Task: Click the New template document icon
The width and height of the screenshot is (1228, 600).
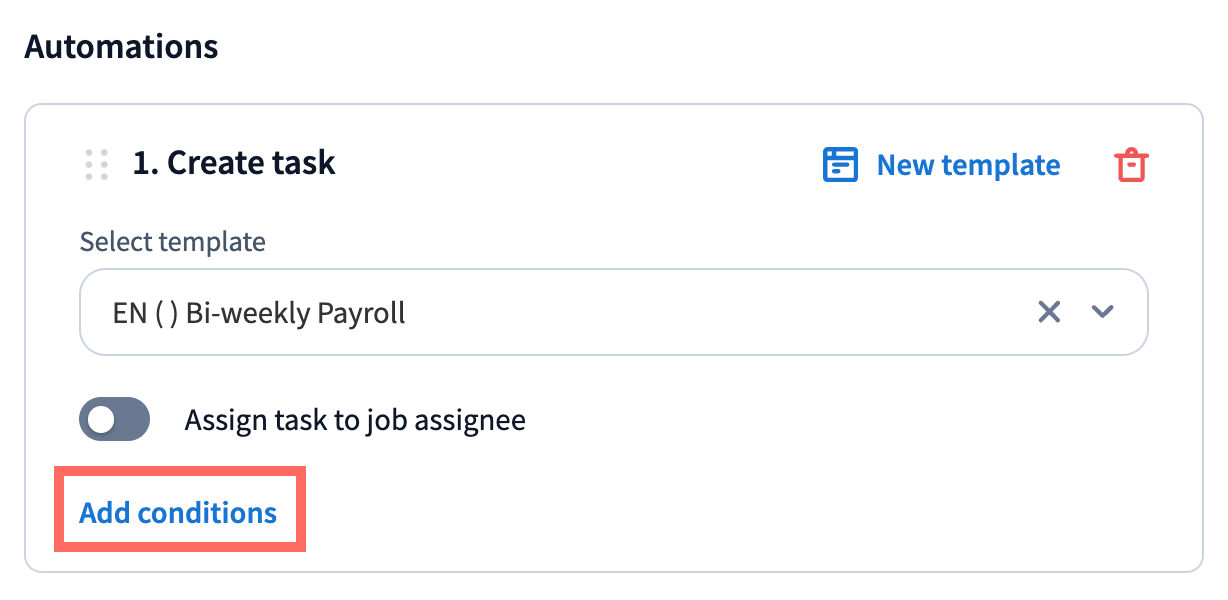Action: click(840, 165)
